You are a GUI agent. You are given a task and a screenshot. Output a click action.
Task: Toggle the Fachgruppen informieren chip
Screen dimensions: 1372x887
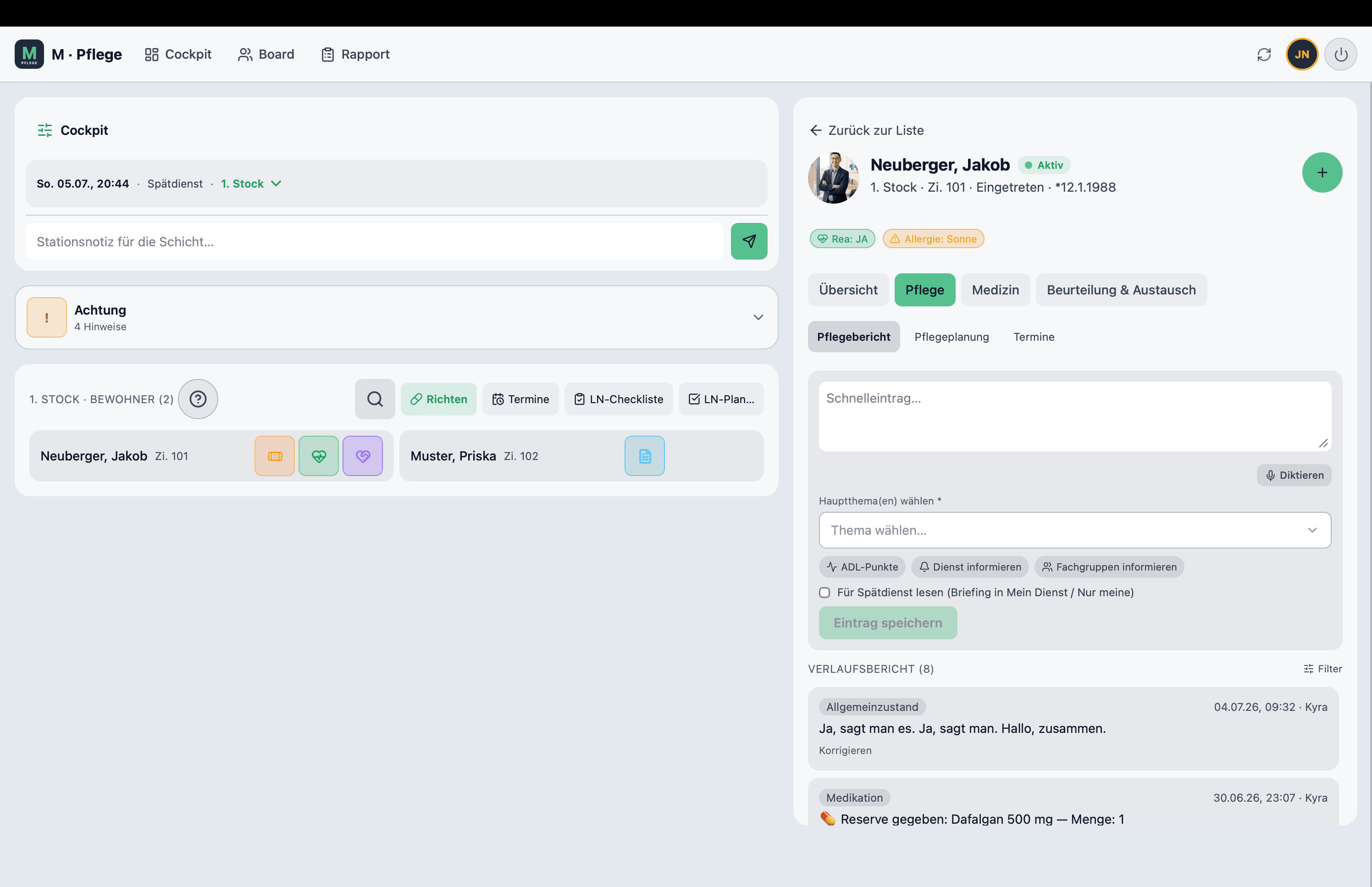click(x=1109, y=567)
